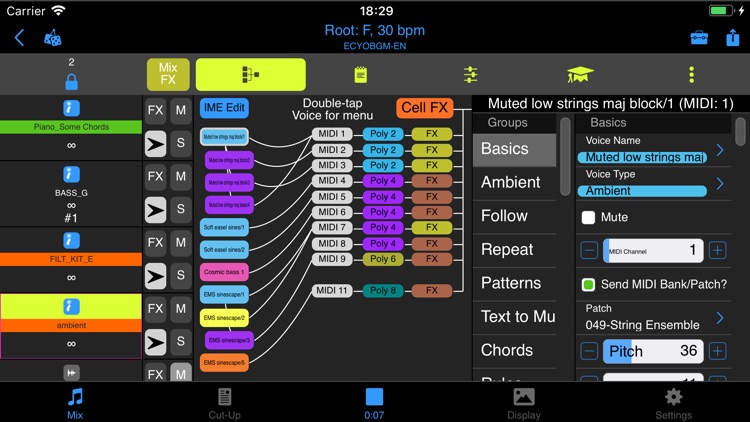
Task: Tap info icon above BASS_G
Action: point(71,174)
